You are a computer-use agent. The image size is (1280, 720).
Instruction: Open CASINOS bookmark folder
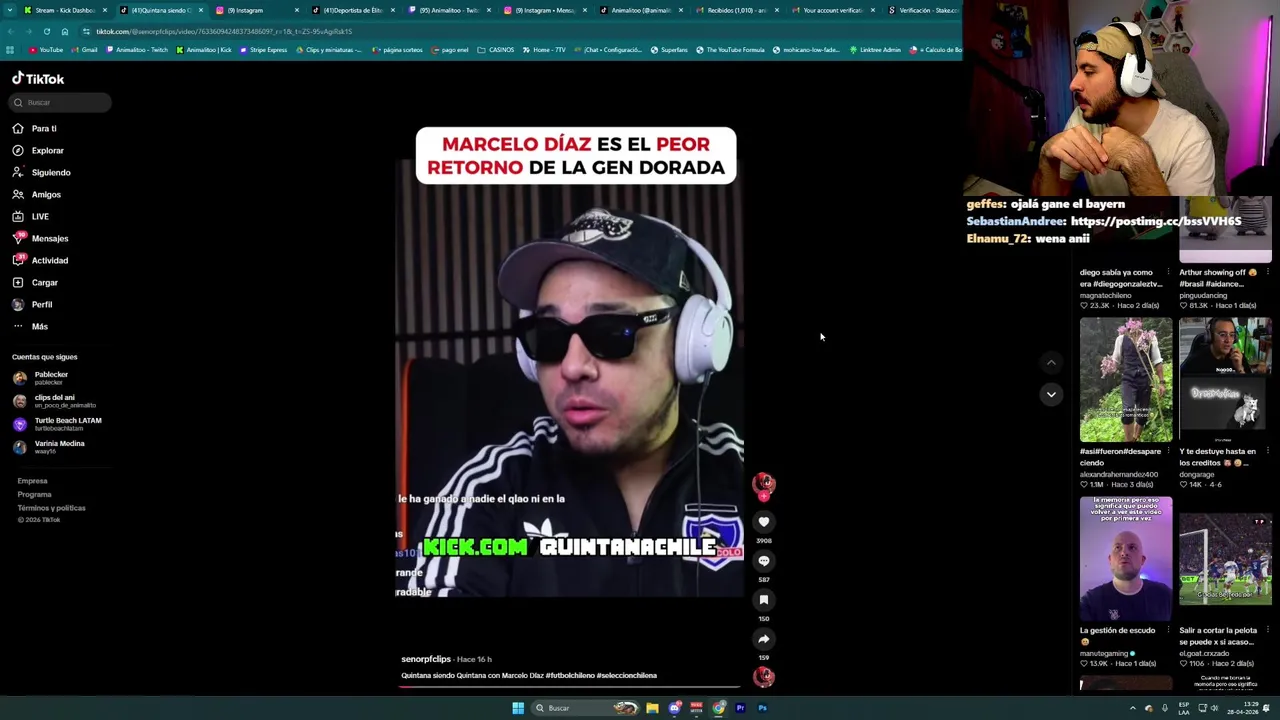pos(496,50)
